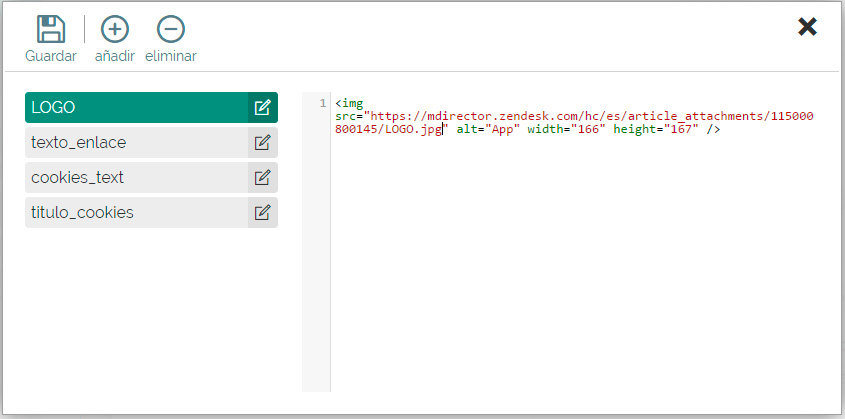The image size is (845, 419).
Task: Click the edit pencil beside cookies_text
Action: pos(262,178)
